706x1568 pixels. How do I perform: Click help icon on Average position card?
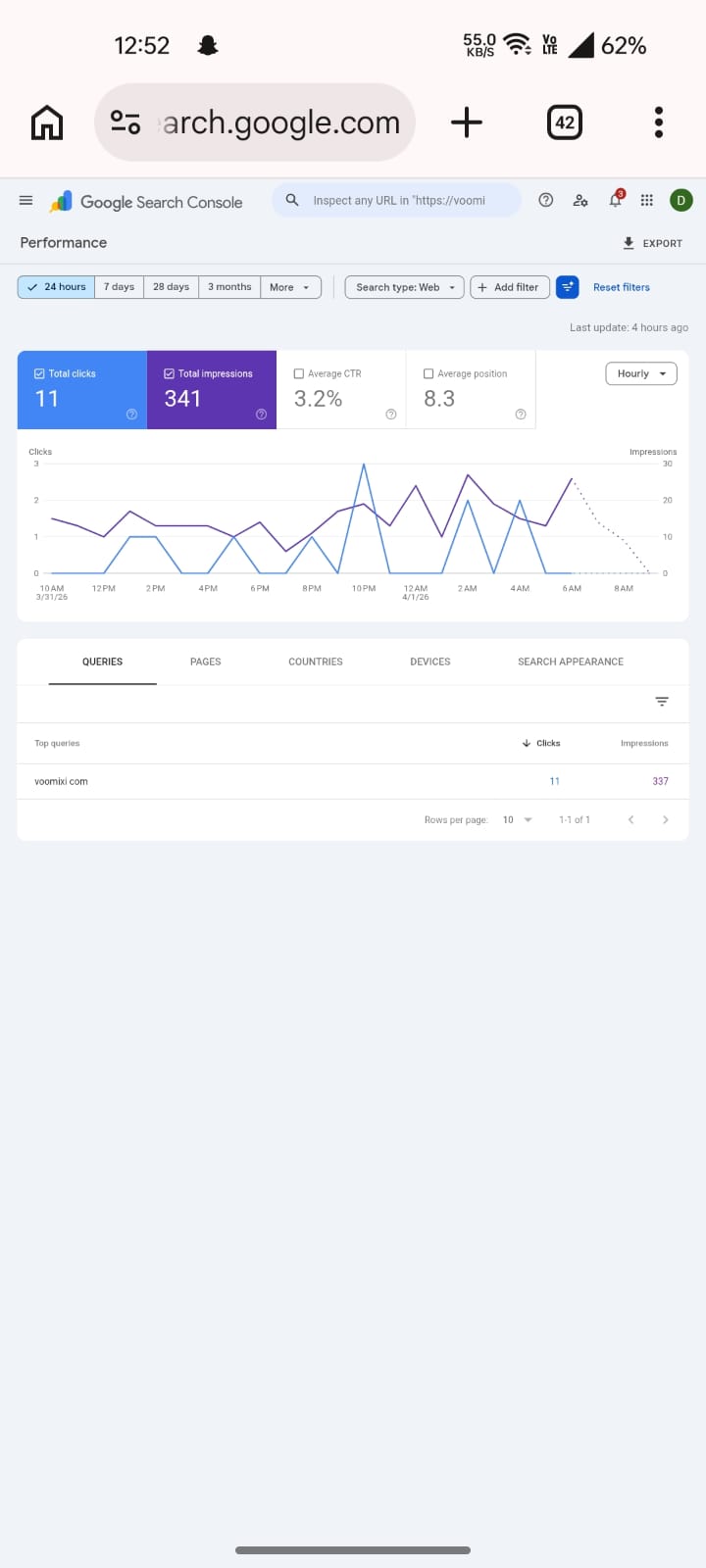tap(521, 415)
